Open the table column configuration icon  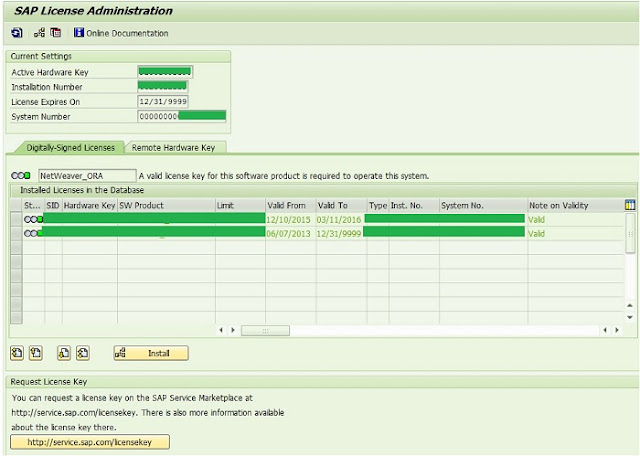coord(630,205)
